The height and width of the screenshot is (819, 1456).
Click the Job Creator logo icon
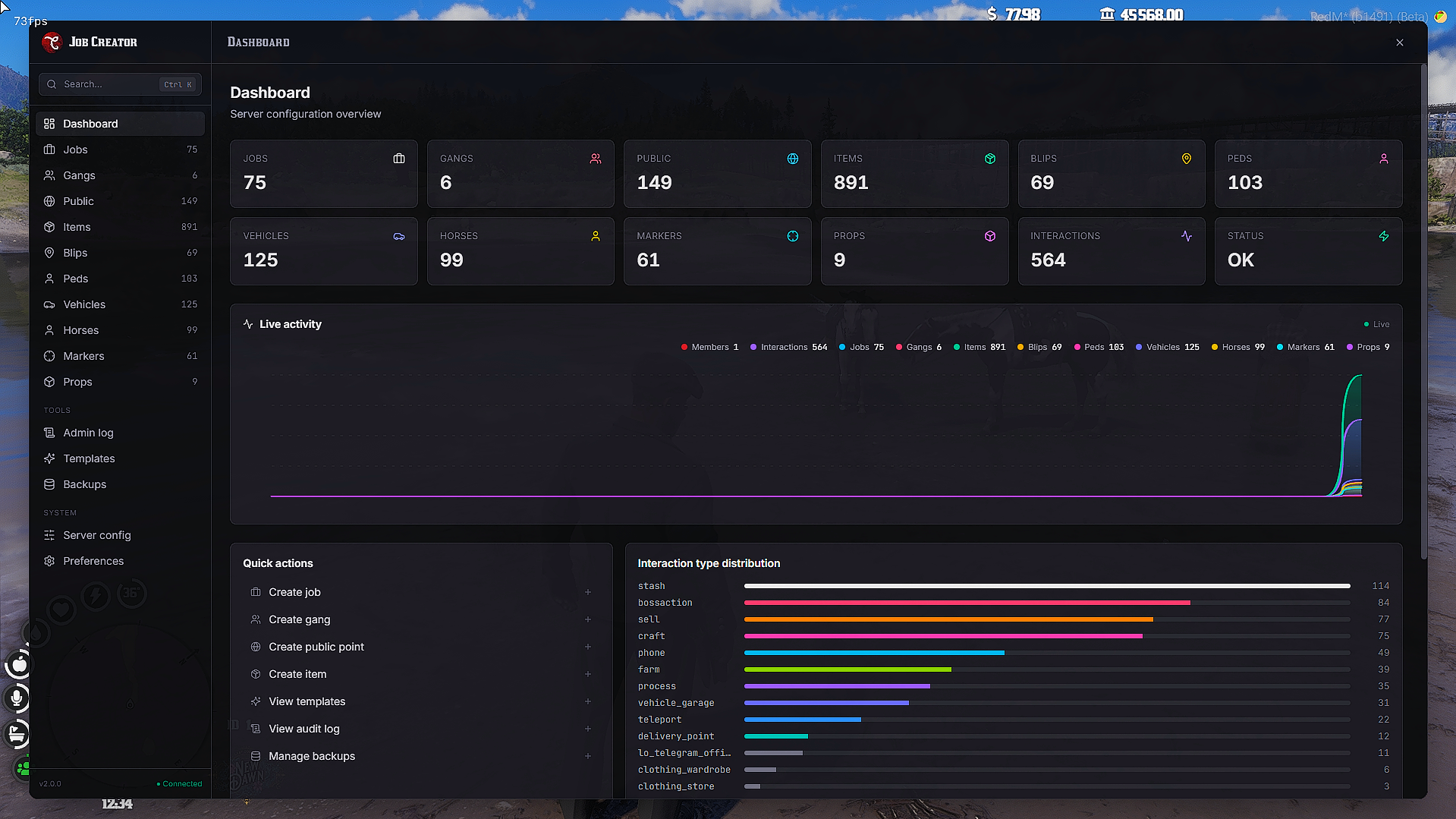click(x=52, y=43)
